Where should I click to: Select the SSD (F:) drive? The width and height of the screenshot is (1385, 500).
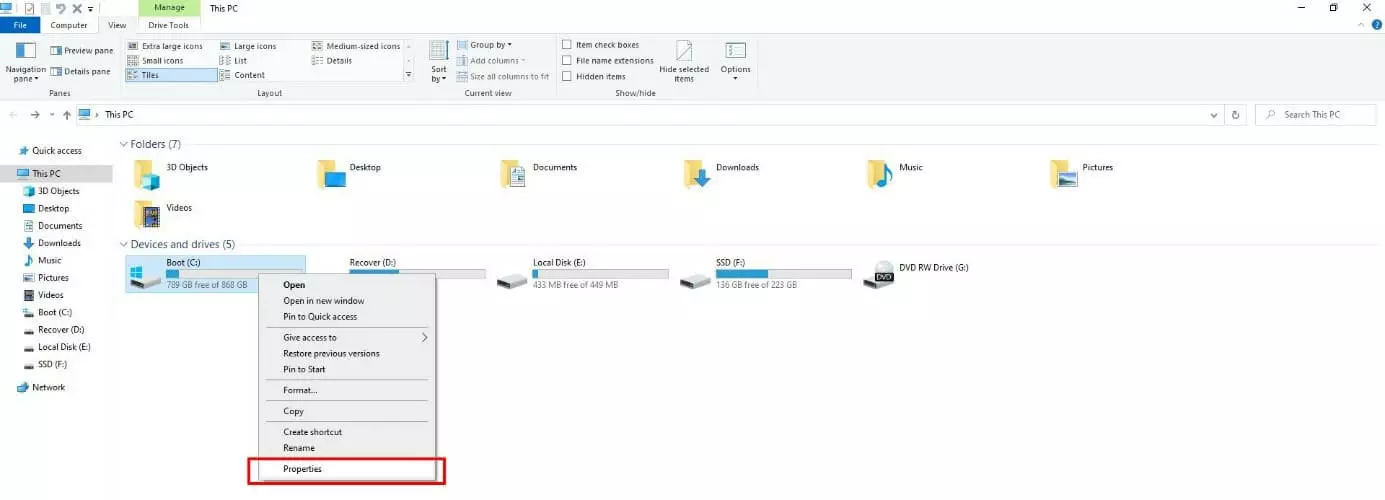tap(766, 274)
